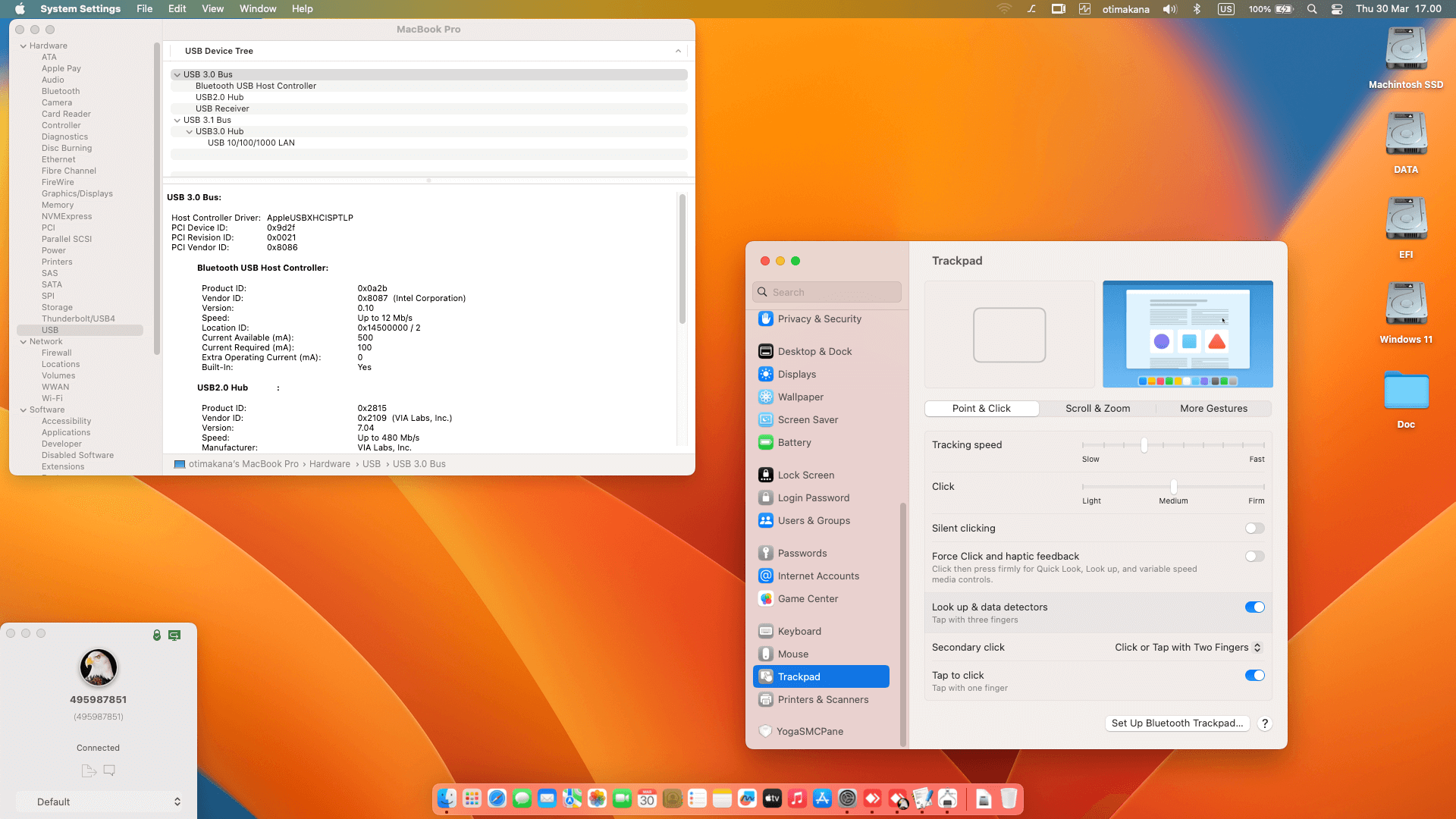
Task: Enable Silent clicking
Action: point(1254,528)
